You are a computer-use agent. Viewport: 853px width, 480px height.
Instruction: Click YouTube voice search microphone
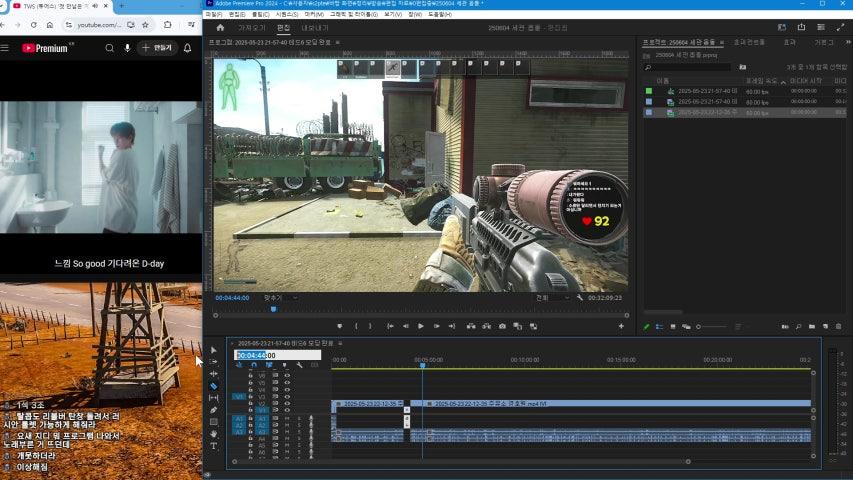127,48
